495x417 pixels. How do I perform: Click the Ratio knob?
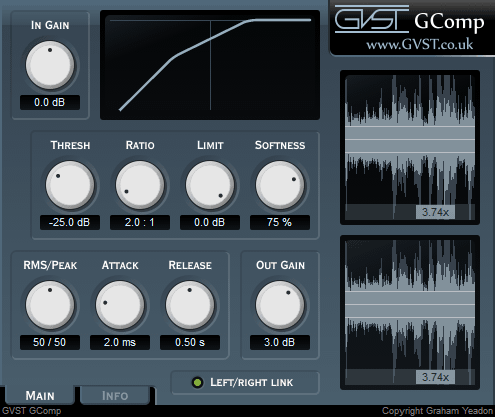click(x=140, y=185)
